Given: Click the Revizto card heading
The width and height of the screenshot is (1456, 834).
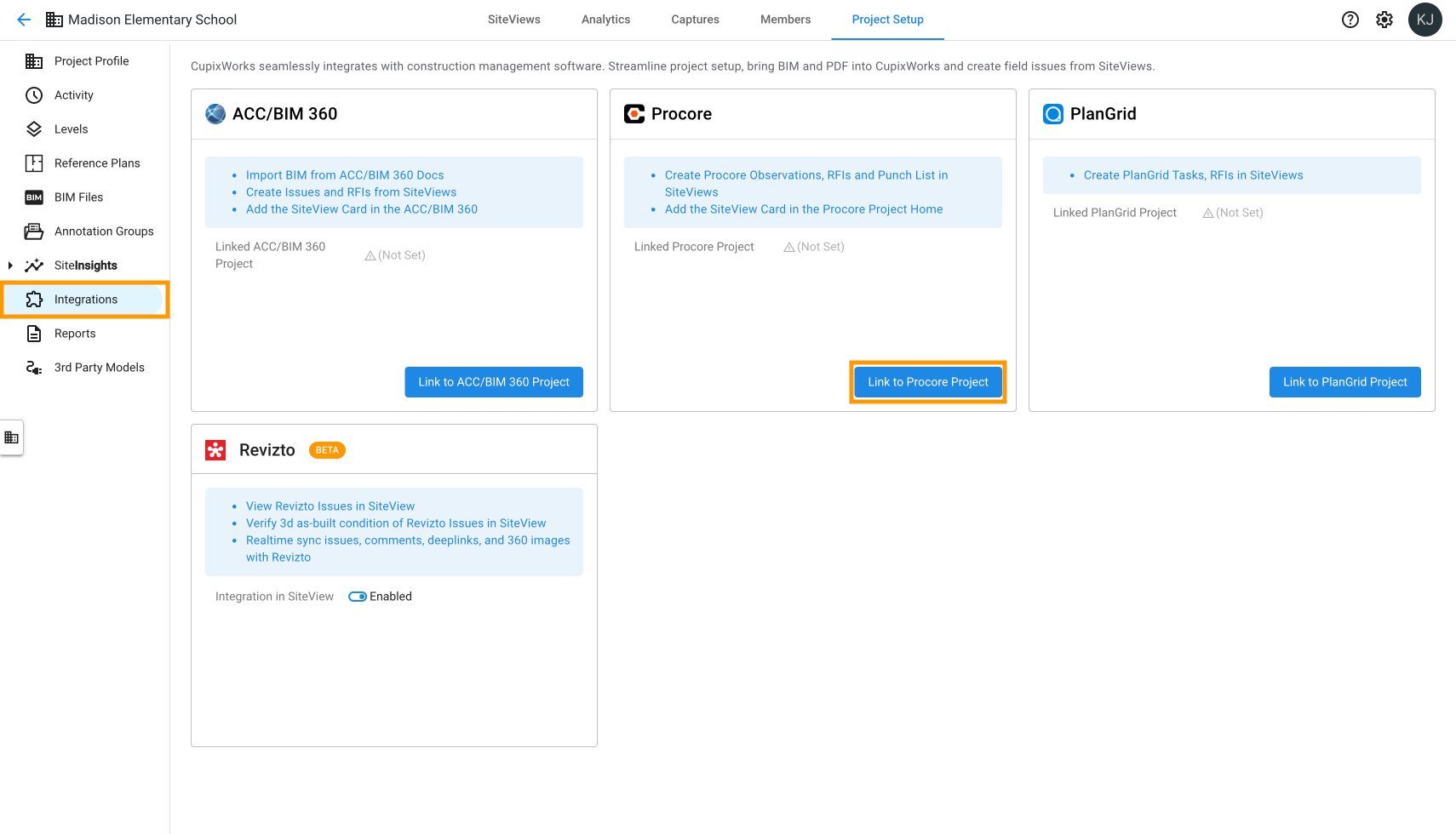Looking at the screenshot, I should (267, 450).
